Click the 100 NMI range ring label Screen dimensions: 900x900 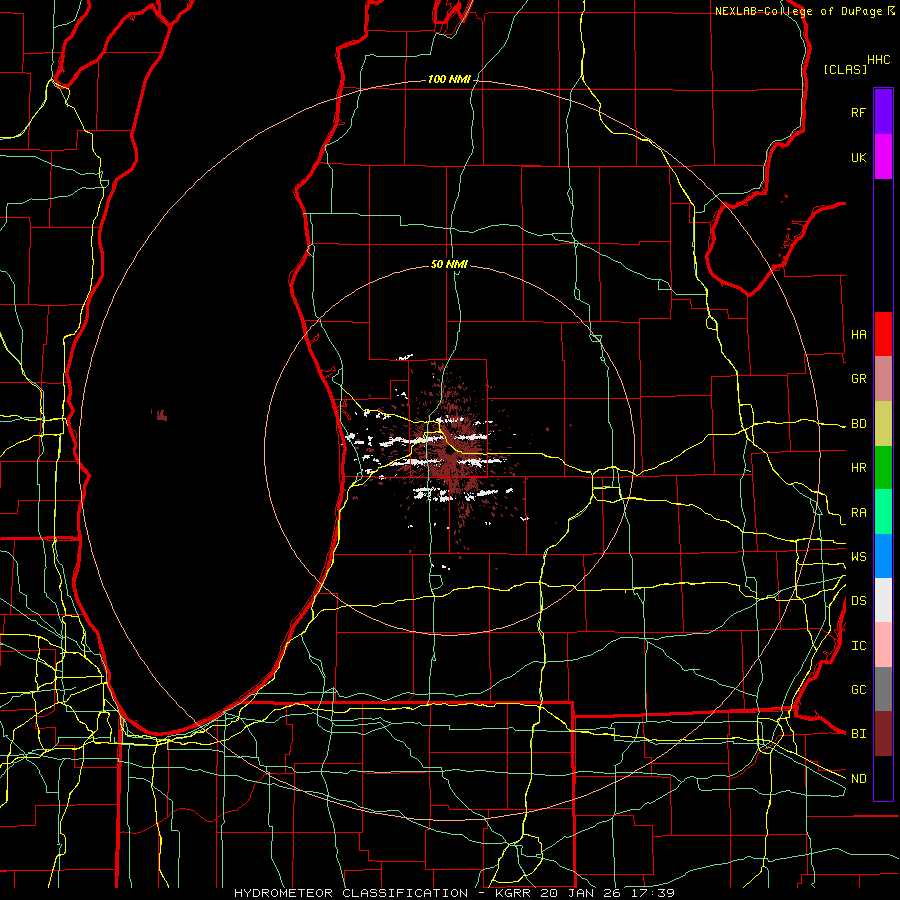pos(449,79)
